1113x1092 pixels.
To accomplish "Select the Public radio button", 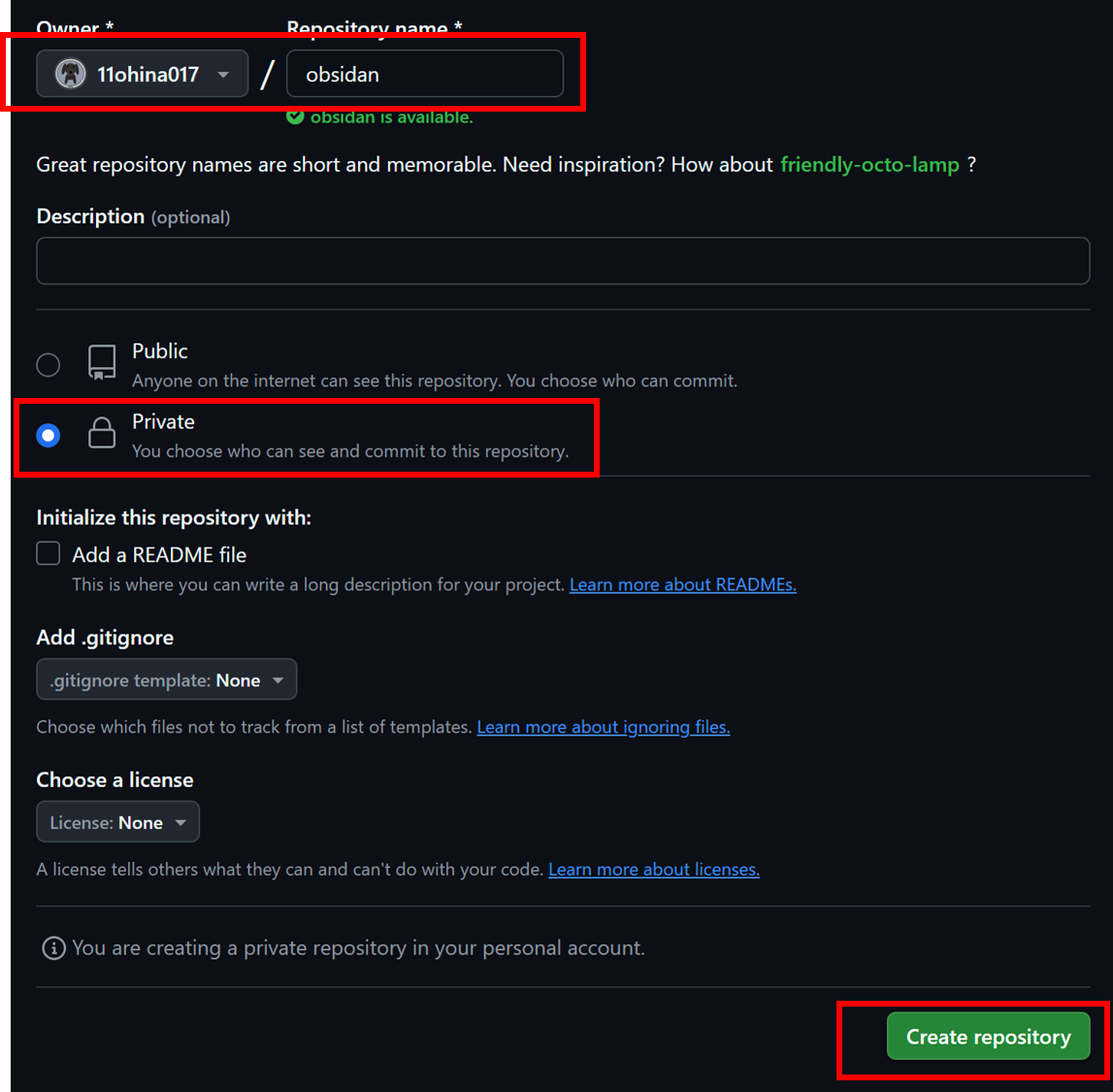I will 49,365.
